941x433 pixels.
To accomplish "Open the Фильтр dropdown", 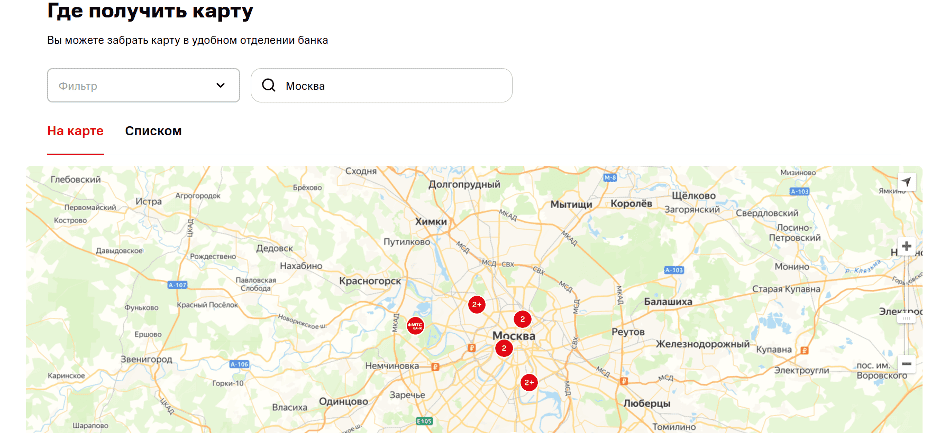I will [x=143, y=85].
